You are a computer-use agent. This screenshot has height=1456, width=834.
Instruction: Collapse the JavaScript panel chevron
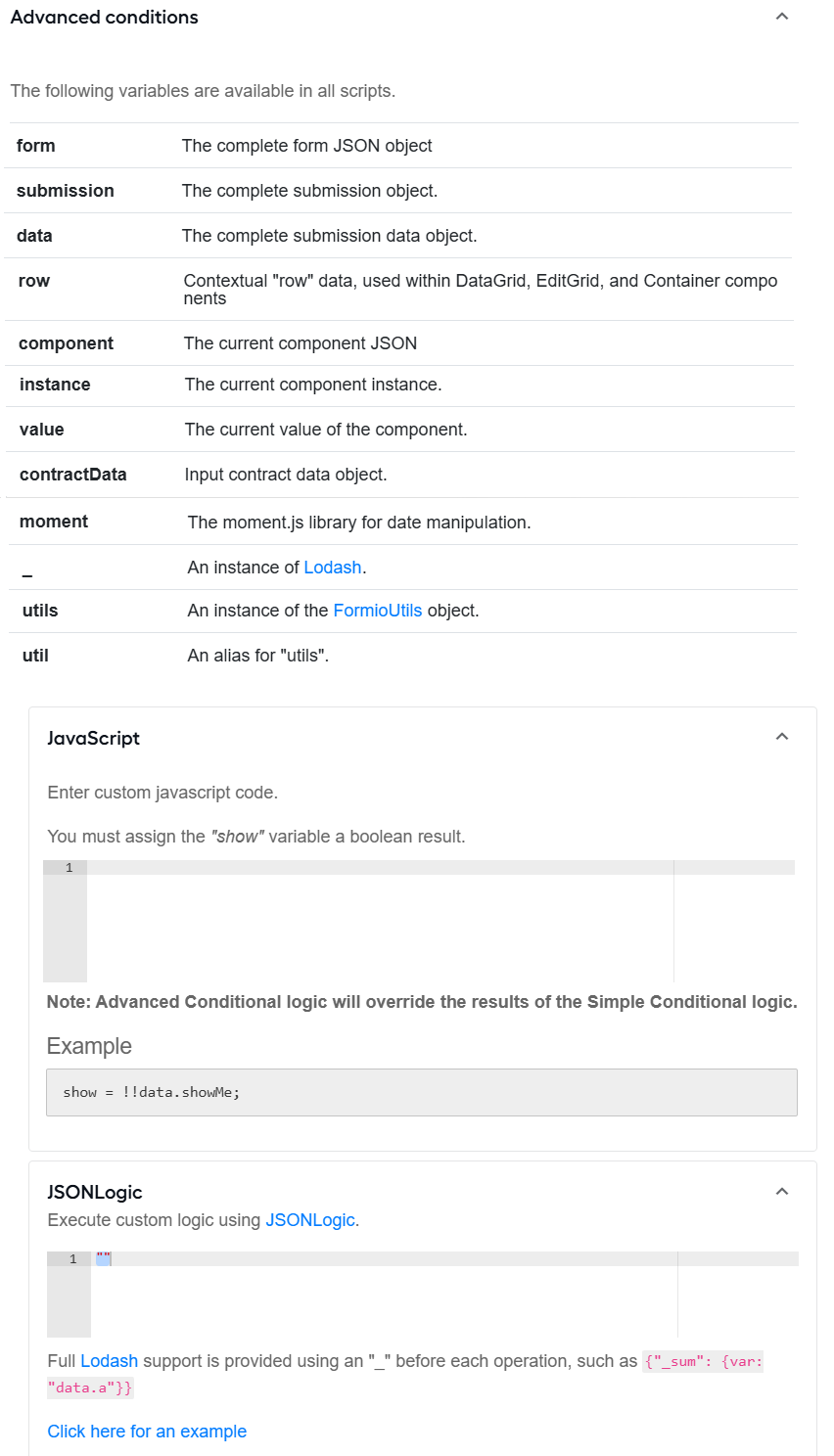click(x=781, y=737)
